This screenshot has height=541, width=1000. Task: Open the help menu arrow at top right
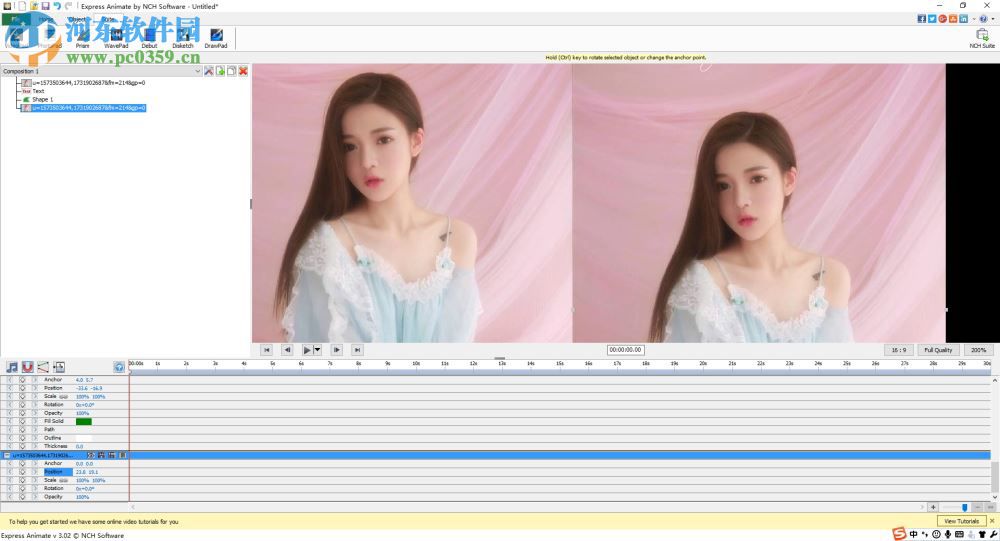tap(993, 19)
